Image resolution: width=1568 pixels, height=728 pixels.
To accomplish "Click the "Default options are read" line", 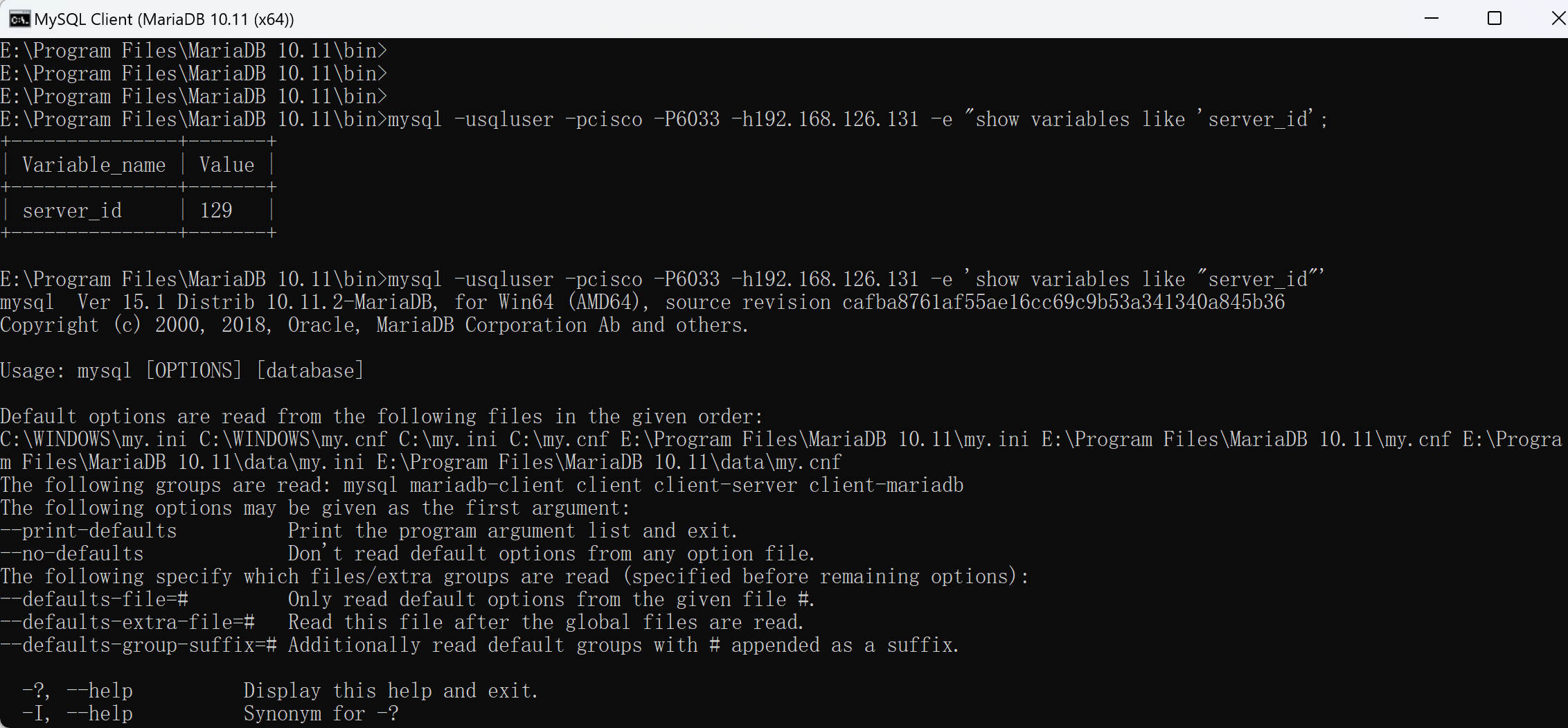I will [x=381, y=417].
